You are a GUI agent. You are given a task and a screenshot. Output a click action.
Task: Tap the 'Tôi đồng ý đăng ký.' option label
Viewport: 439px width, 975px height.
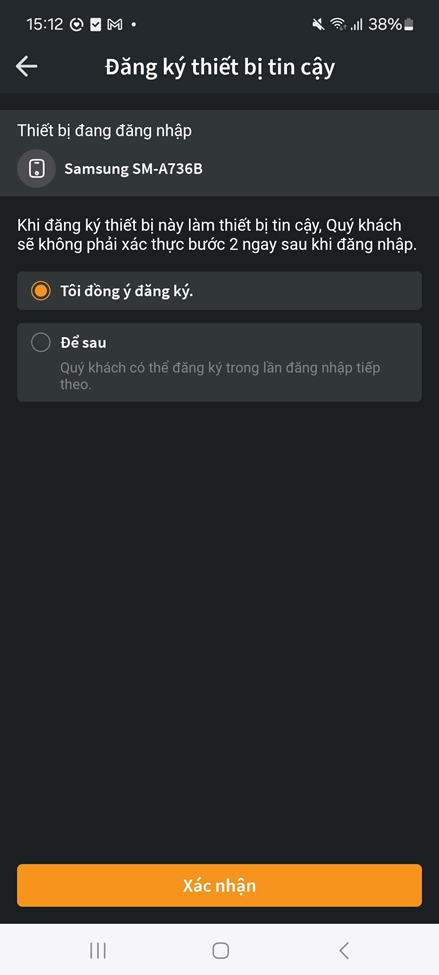(126, 291)
